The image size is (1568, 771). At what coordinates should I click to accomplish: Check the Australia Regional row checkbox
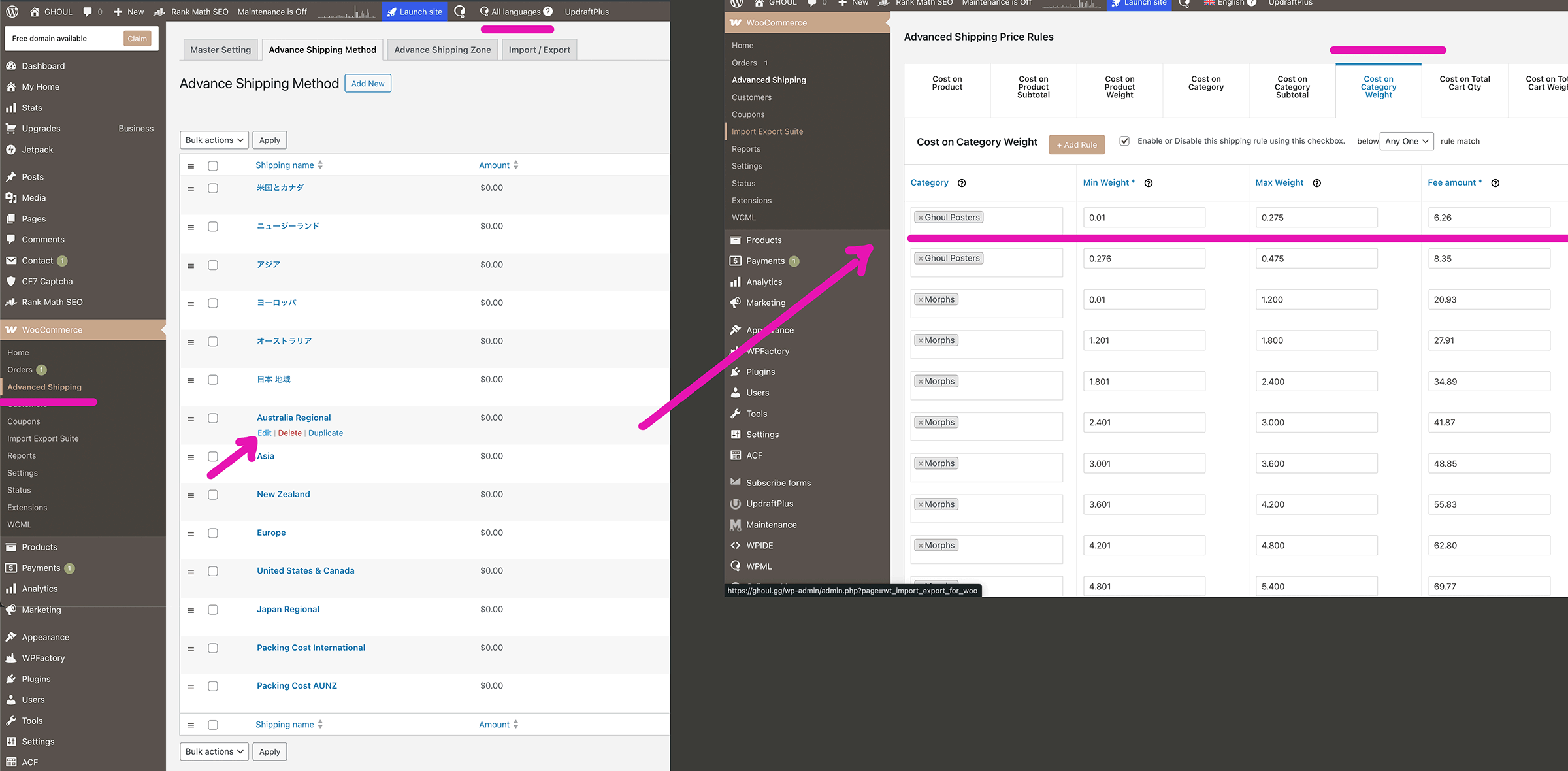213,418
